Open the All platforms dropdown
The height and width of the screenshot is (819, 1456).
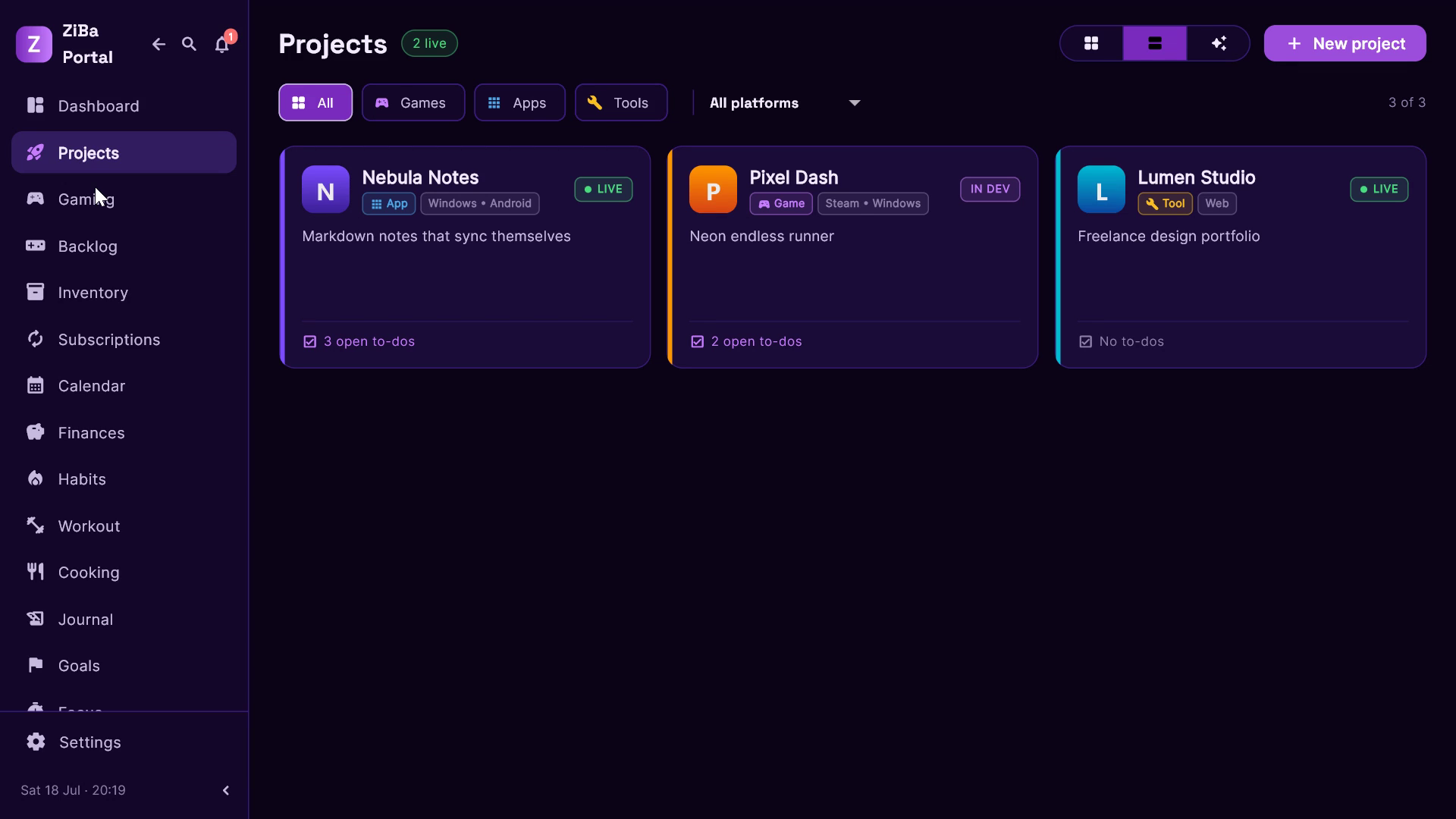pos(785,103)
